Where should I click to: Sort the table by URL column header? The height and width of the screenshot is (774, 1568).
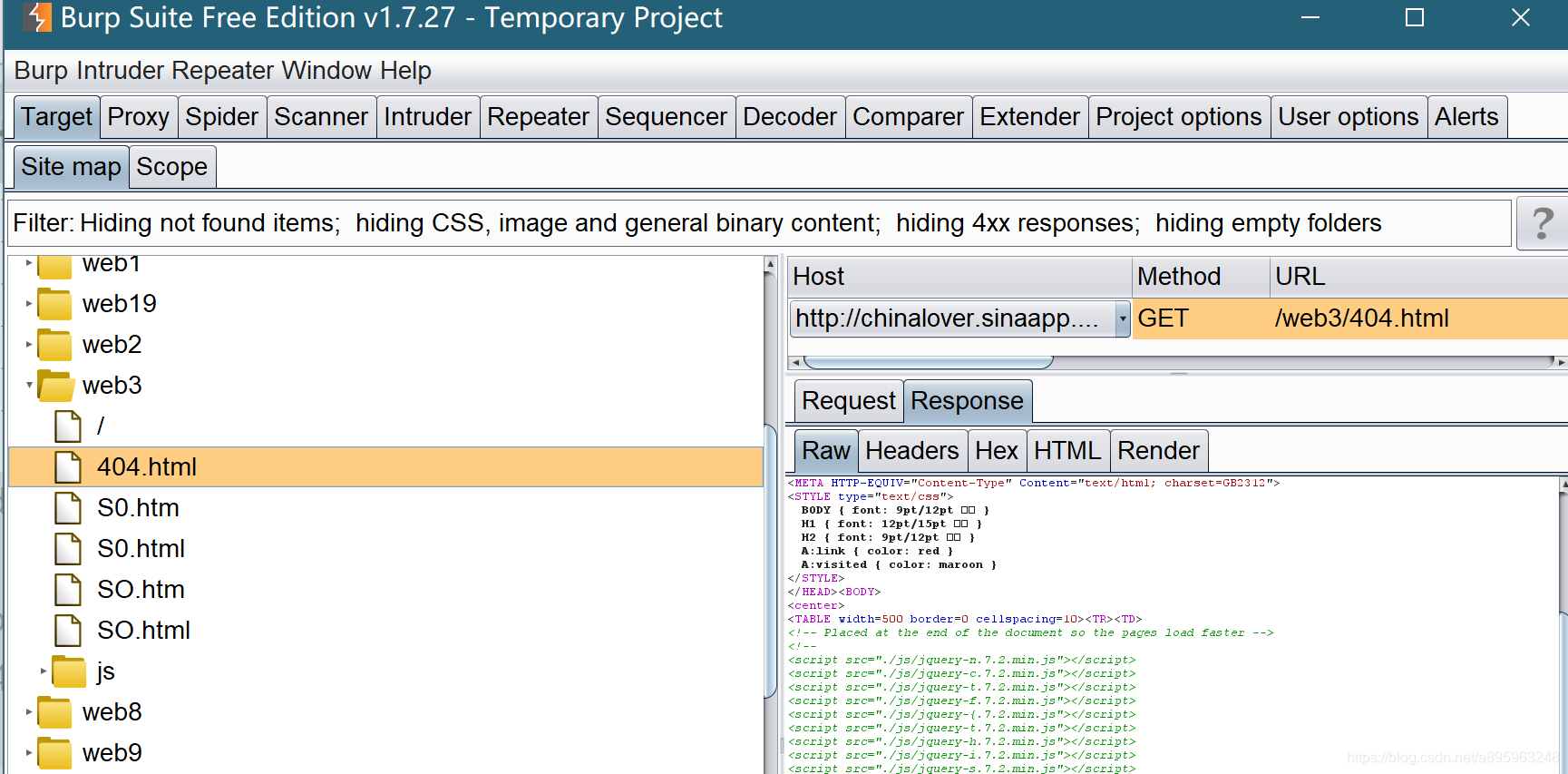1418,277
